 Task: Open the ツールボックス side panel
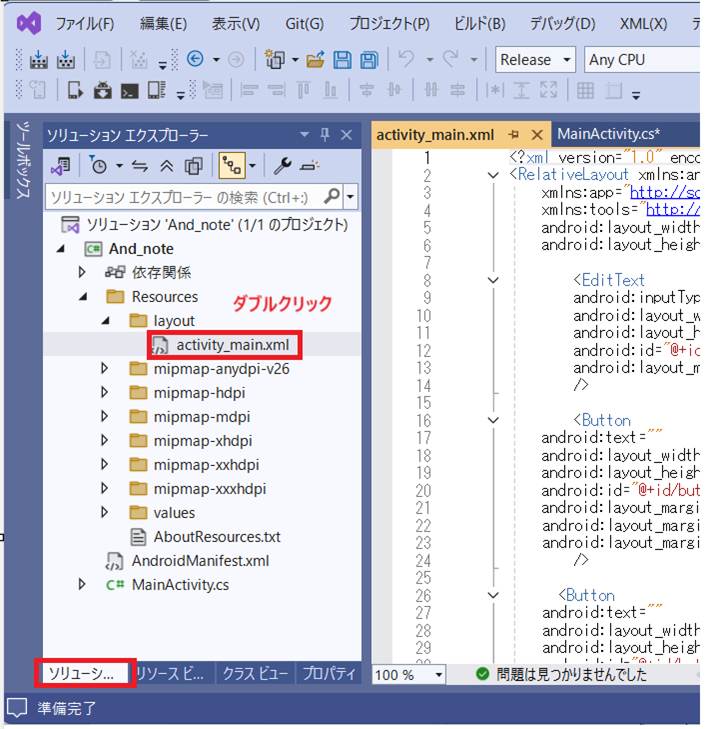click(x=22, y=162)
